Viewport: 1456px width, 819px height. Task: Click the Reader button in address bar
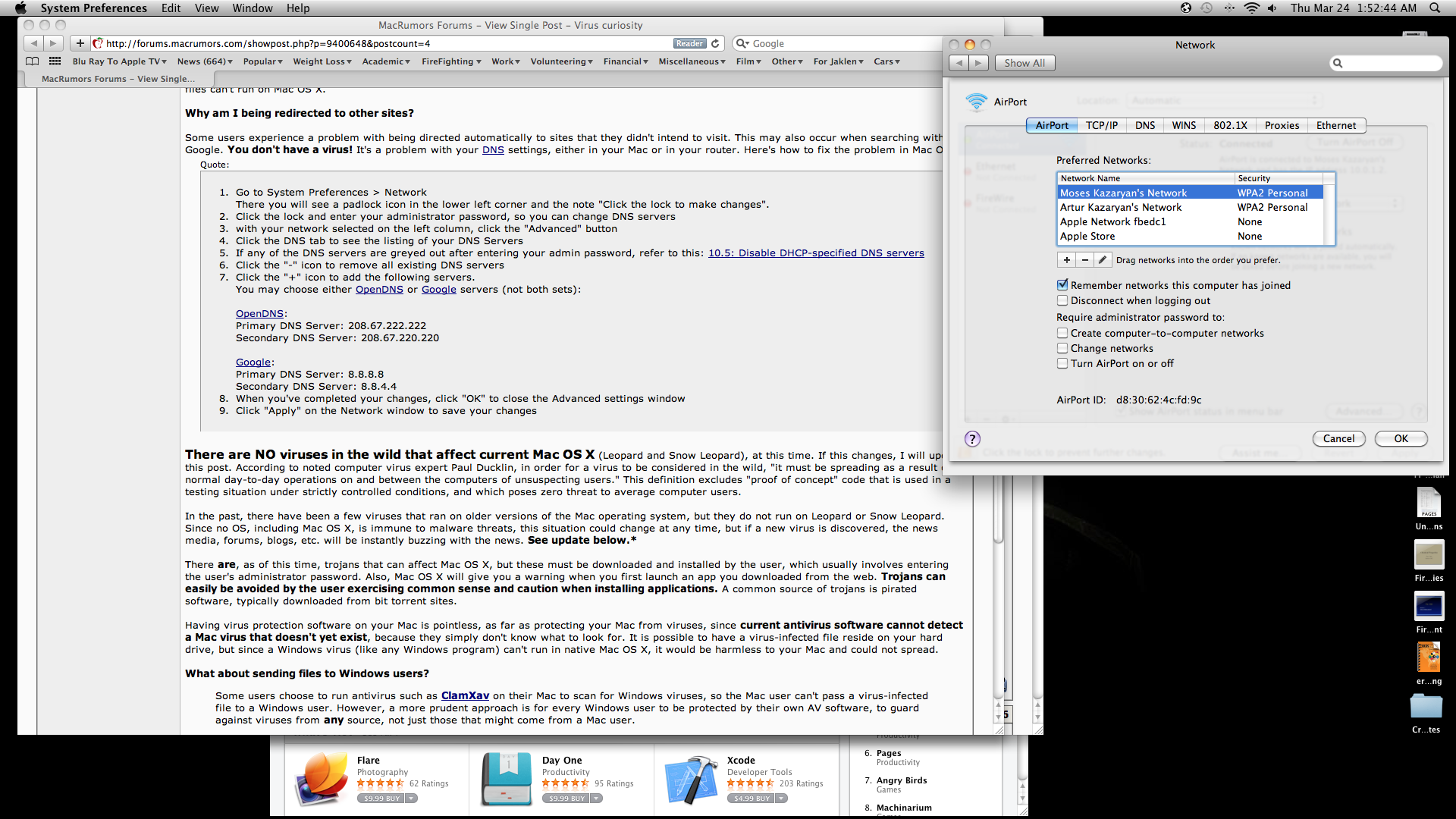(x=689, y=43)
